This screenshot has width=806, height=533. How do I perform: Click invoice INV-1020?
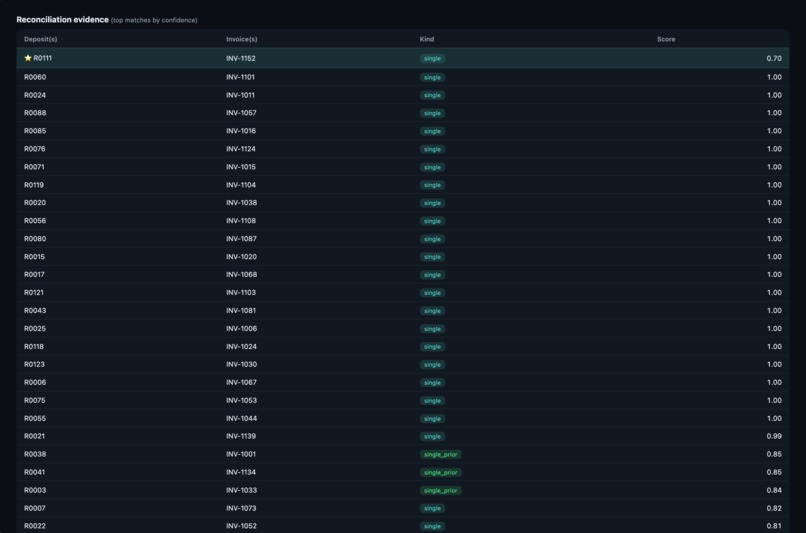(241, 256)
